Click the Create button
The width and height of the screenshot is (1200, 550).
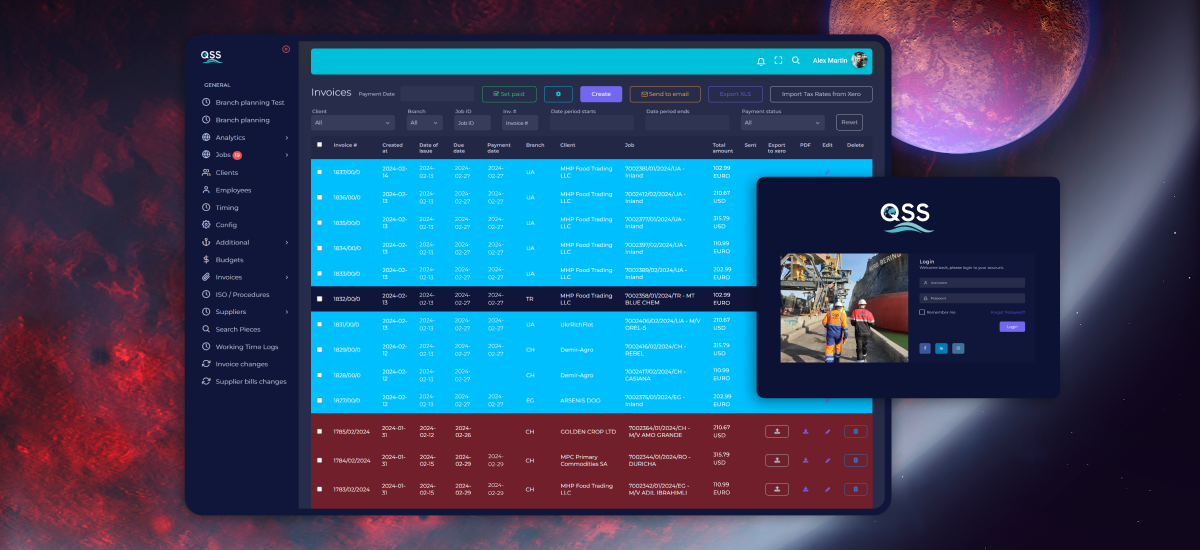601,94
